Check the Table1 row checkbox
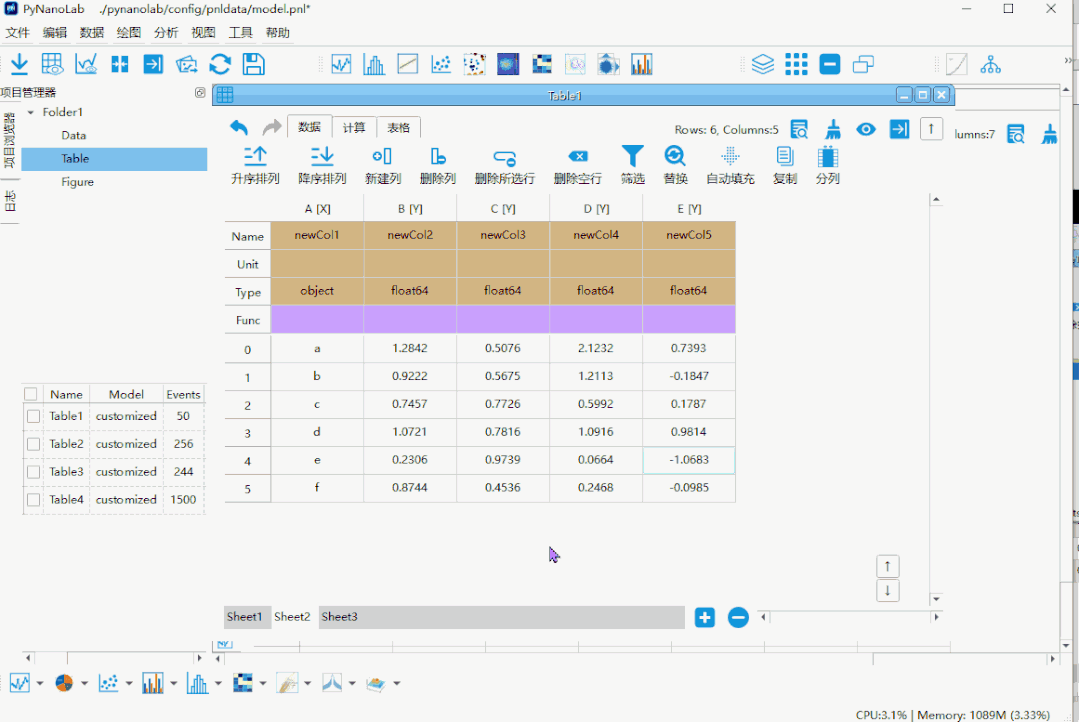Viewport: 1079px width, 722px height. (x=33, y=416)
